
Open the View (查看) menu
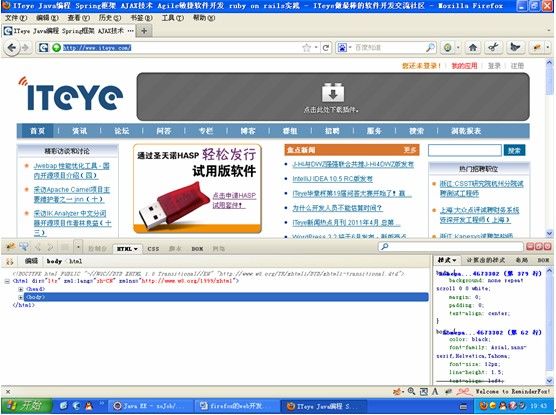point(79,18)
